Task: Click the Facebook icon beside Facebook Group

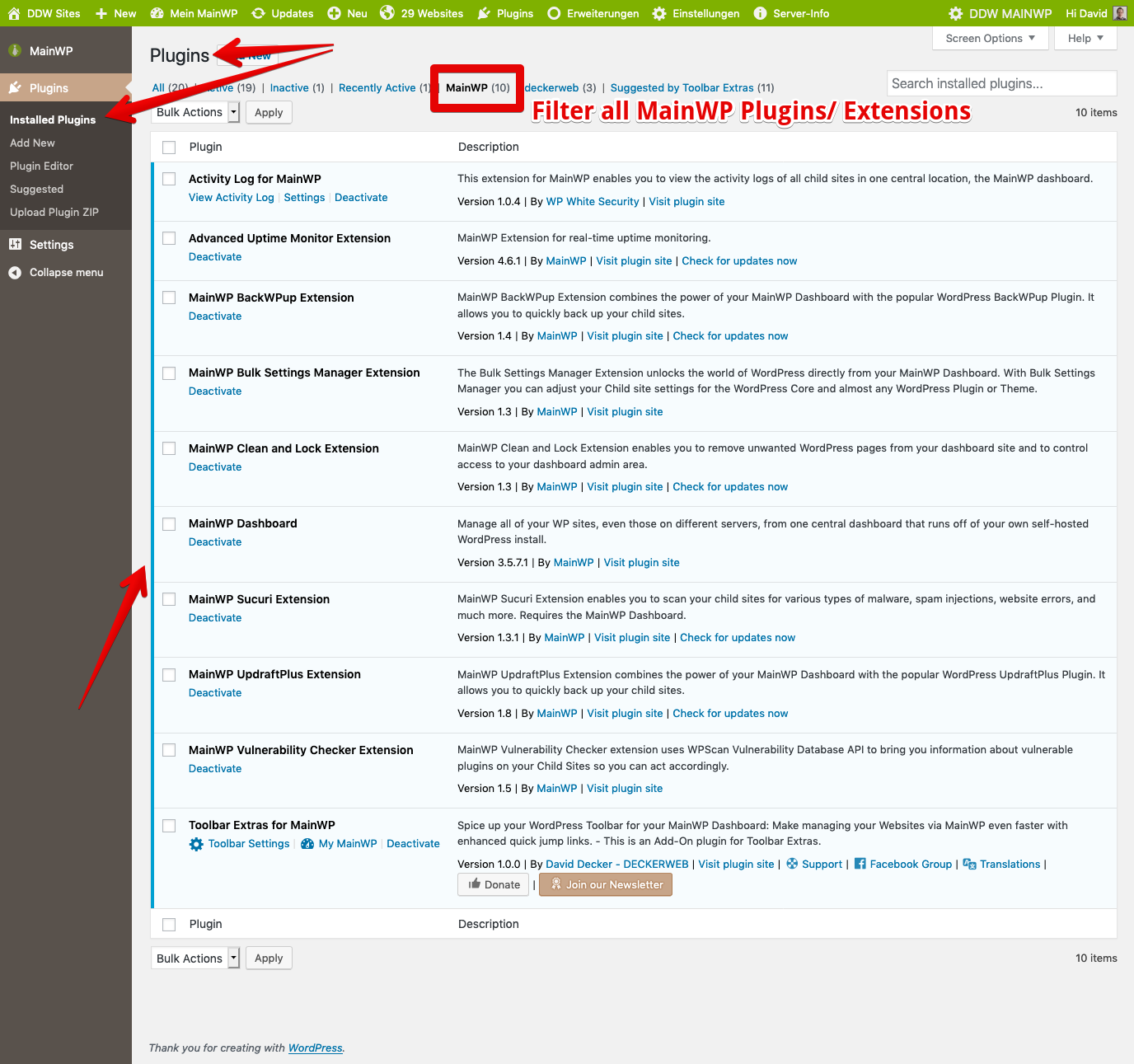Action: 860,864
